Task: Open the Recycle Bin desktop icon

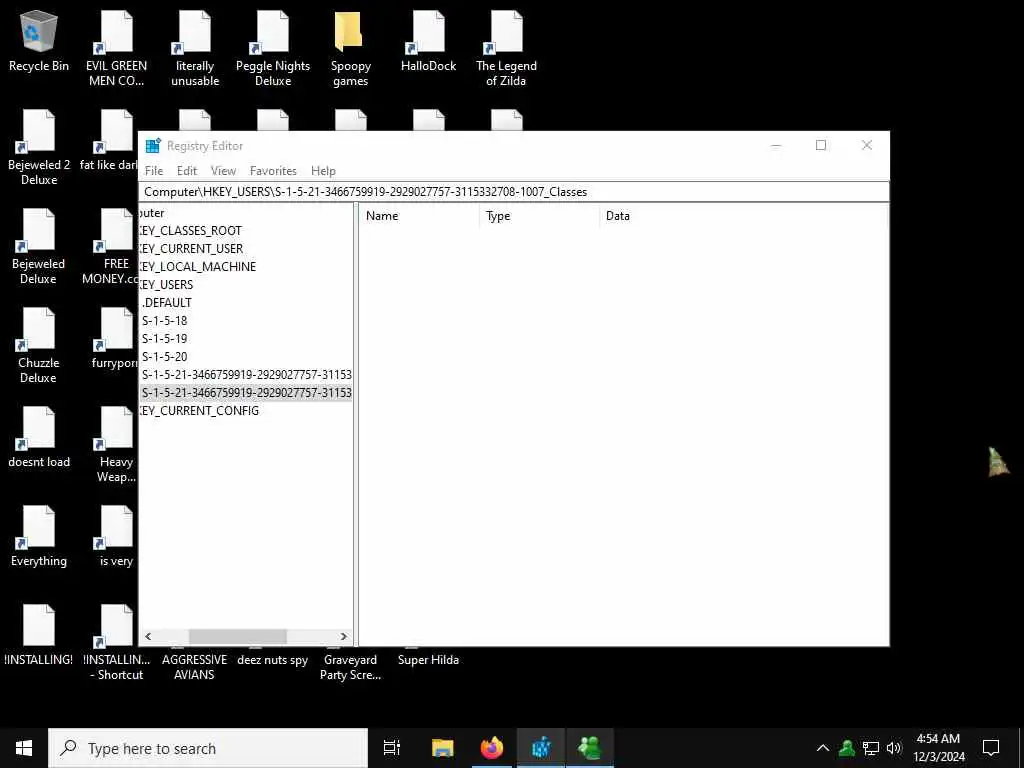Action: point(39,41)
